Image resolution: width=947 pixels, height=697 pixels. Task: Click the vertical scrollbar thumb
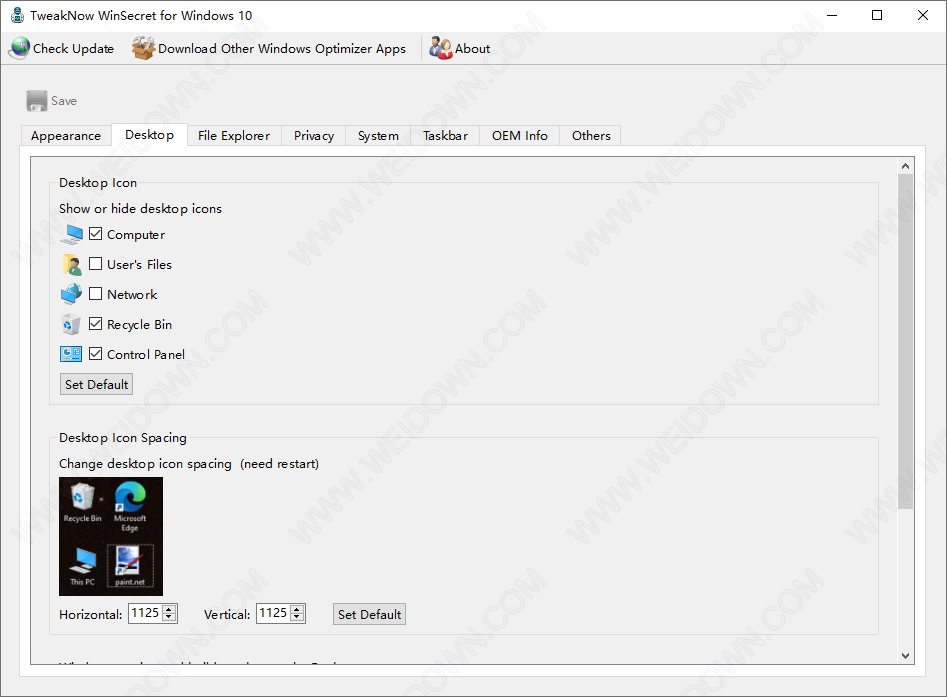click(x=905, y=341)
